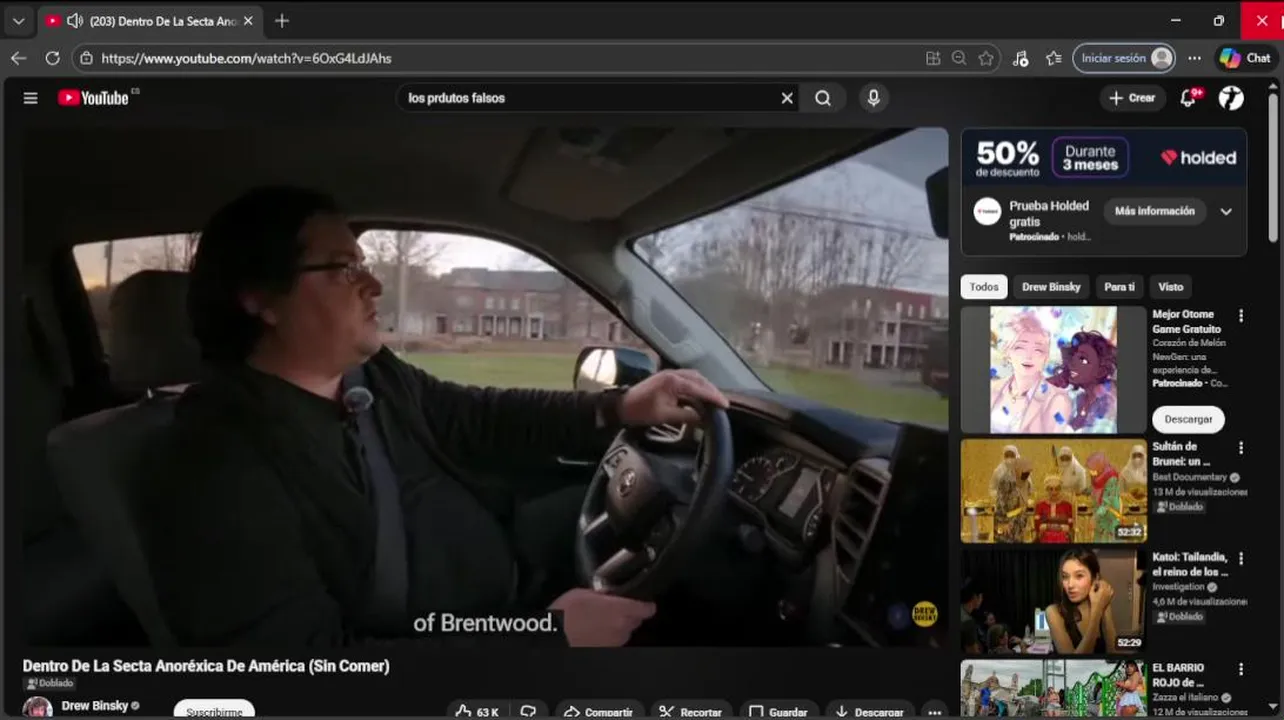This screenshot has width=1284, height=720.
Task: Expand the tab search dropdown arrow
Action: click(18, 20)
